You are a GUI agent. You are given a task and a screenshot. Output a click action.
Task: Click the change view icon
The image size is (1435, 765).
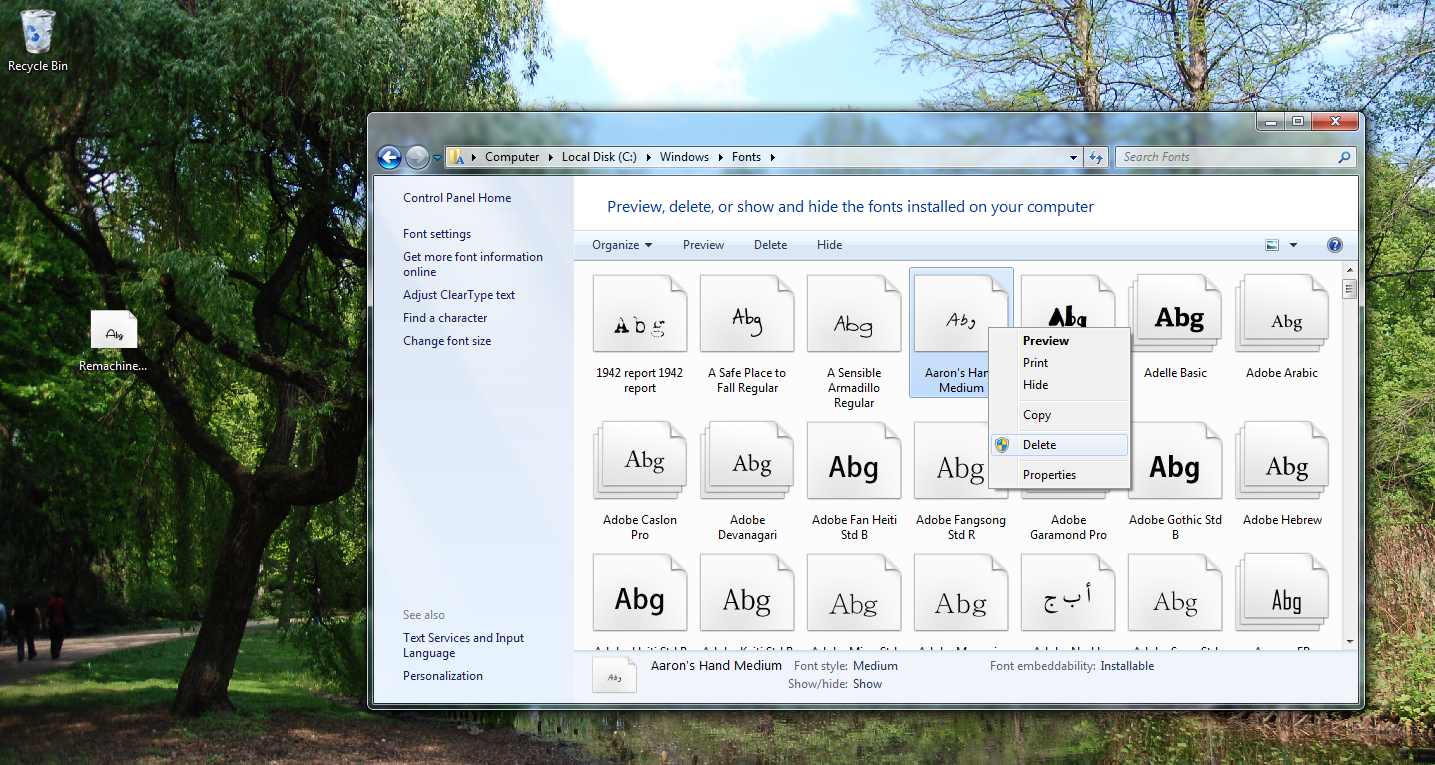(1272, 245)
